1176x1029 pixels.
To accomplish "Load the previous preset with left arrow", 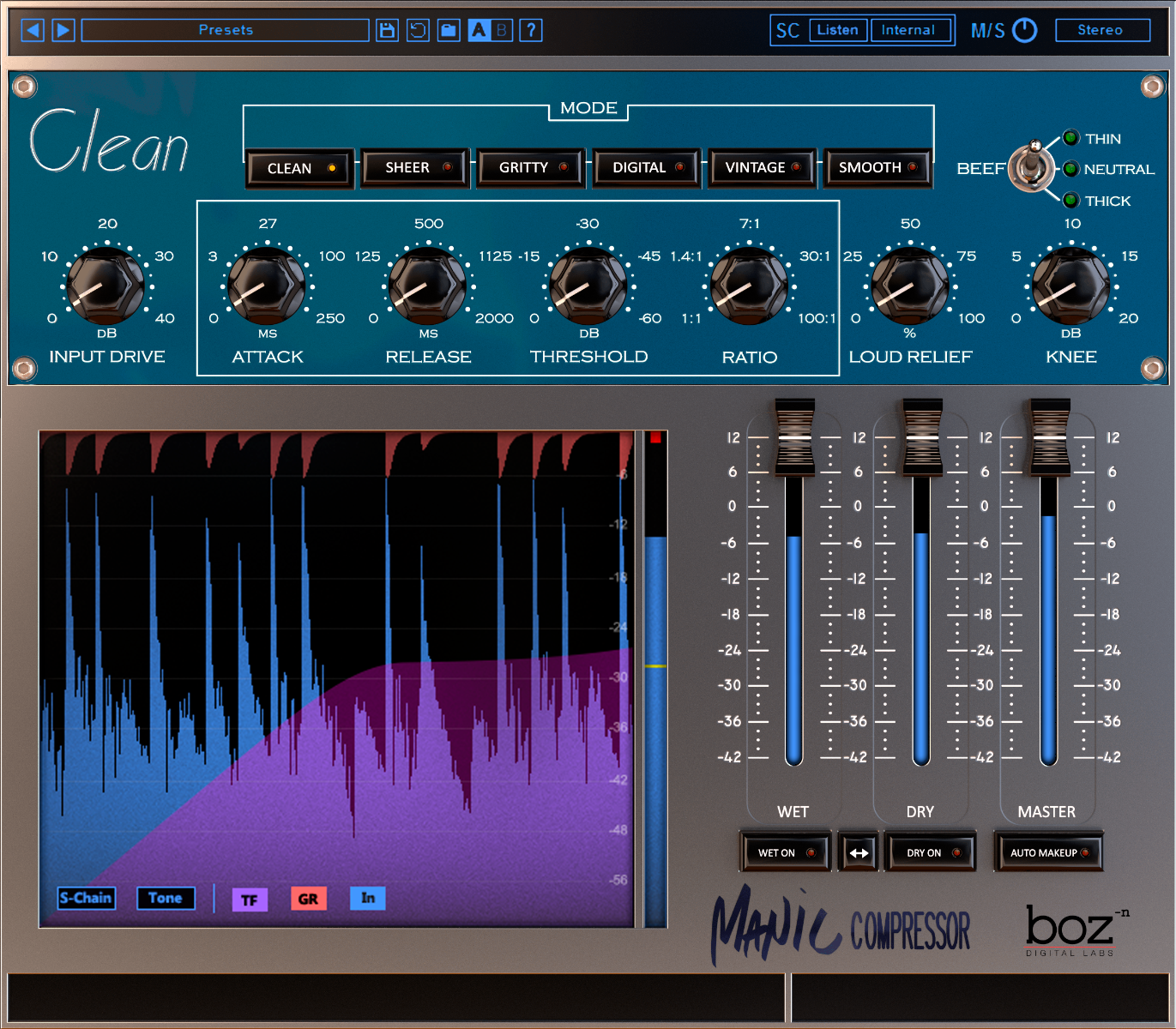I will coord(33,30).
